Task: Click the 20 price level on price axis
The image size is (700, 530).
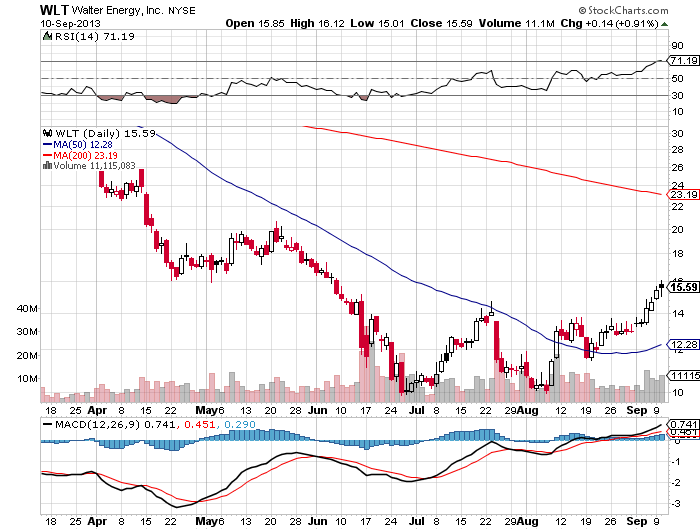Action: click(677, 230)
